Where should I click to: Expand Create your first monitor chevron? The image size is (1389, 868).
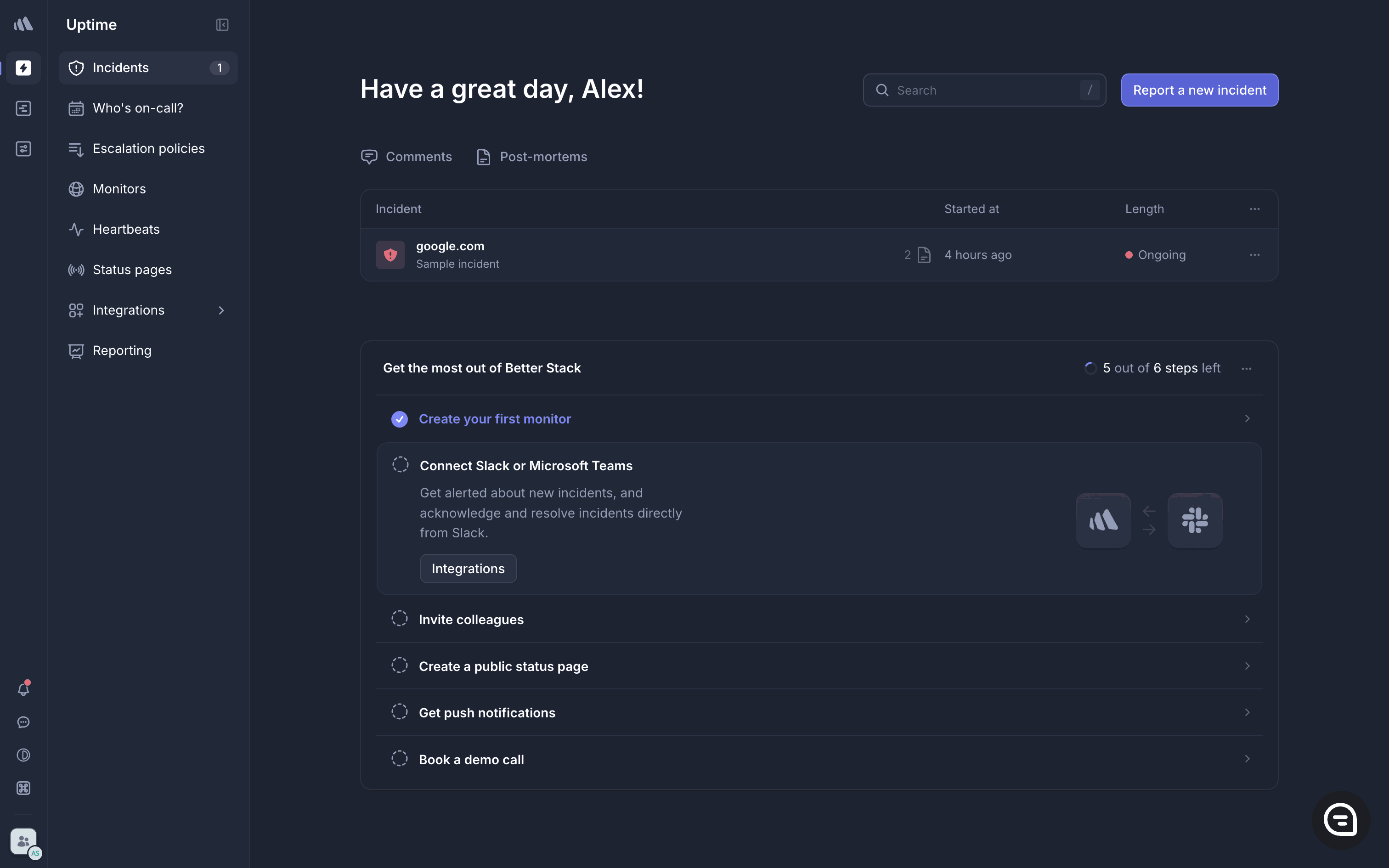(x=1247, y=418)
